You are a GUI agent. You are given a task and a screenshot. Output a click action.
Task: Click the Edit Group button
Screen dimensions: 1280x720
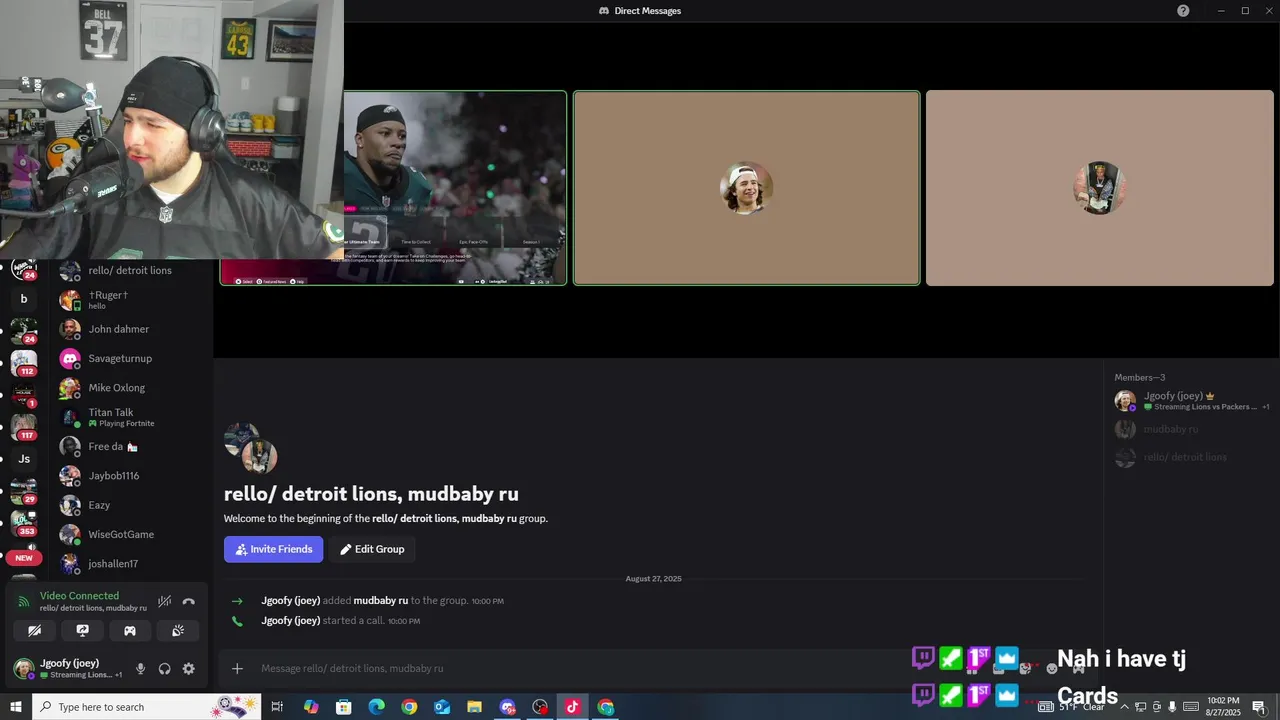tap(372, 549)
